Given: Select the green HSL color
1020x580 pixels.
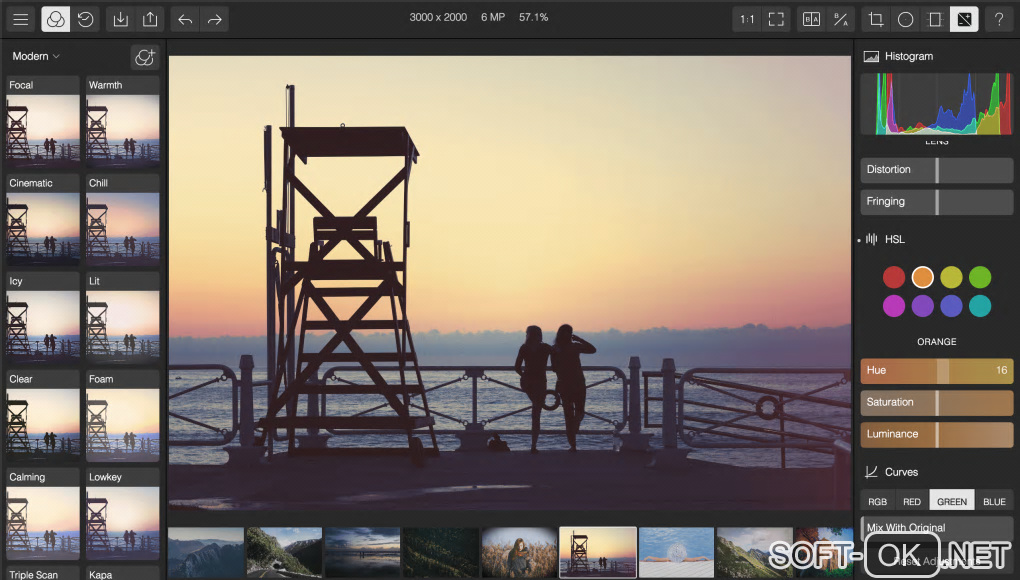Looking at the screenshot, I should [x=980, y=277].
